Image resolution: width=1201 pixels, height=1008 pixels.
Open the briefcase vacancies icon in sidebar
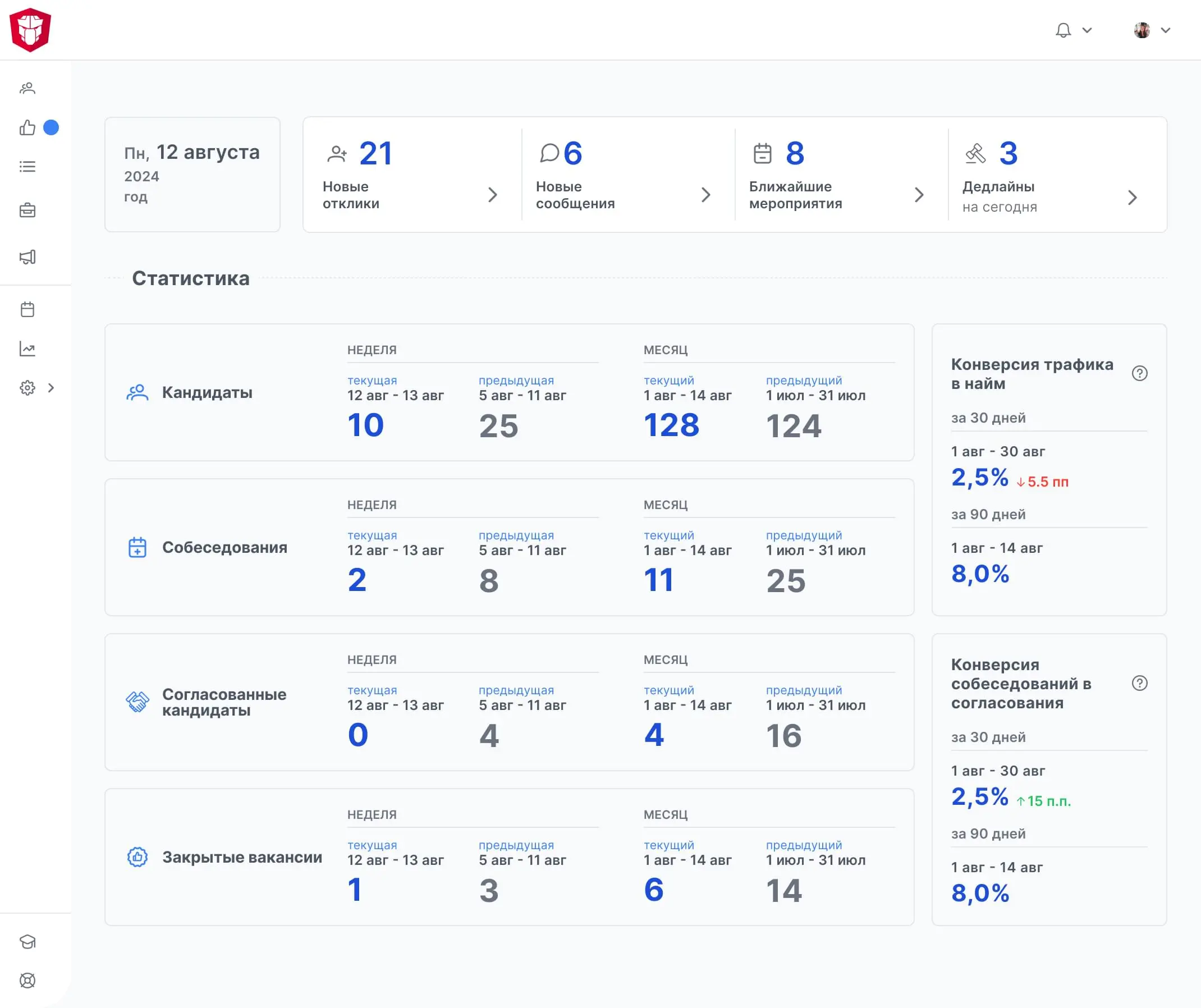pyautogui.click(x=27, y=210)
